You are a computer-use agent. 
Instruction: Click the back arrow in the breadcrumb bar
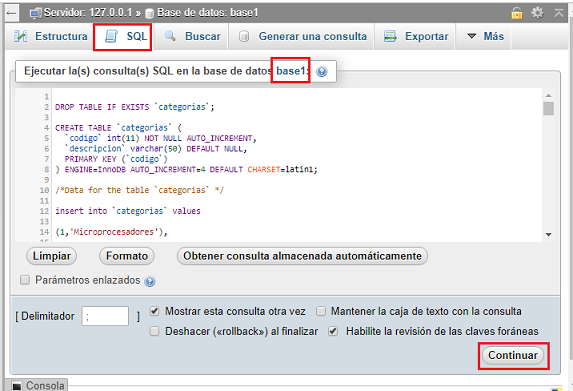pos(11,13)
